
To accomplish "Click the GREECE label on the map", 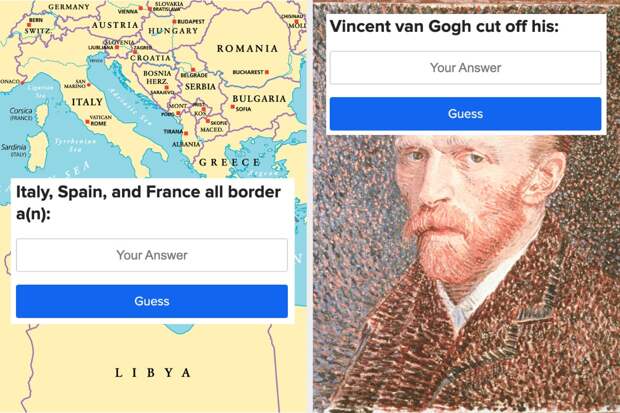I will coord(229,162).
